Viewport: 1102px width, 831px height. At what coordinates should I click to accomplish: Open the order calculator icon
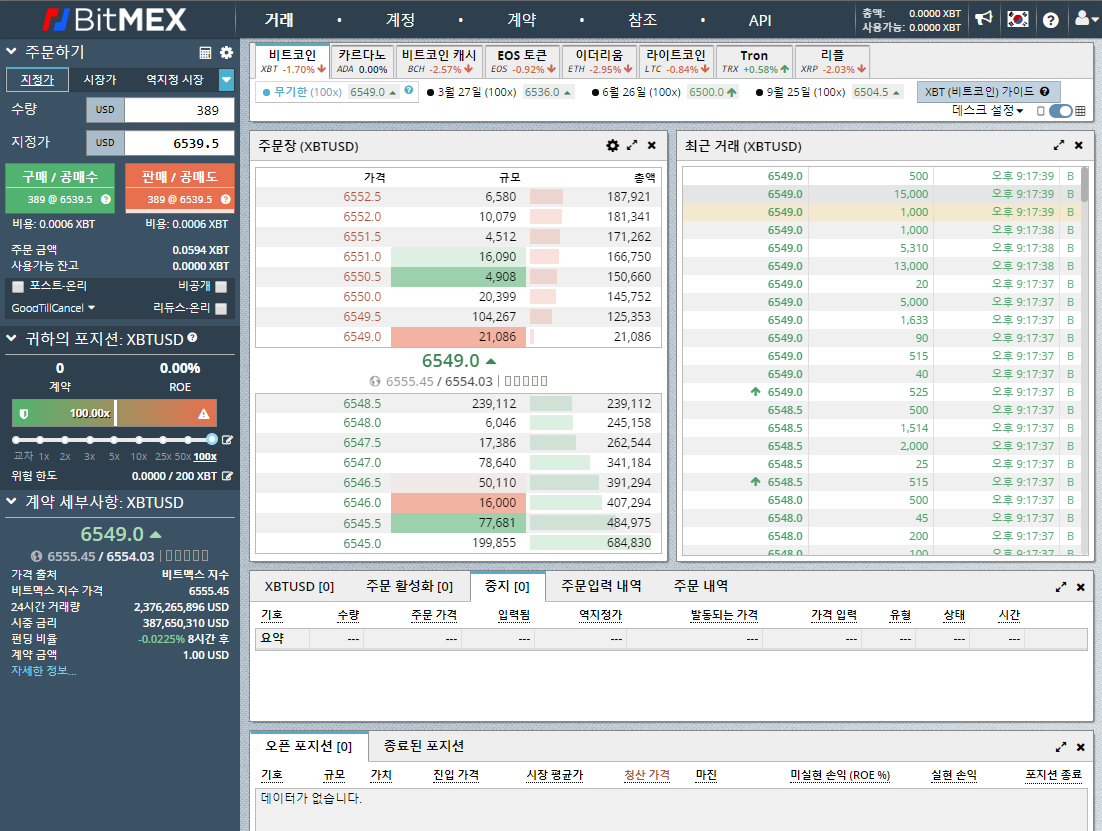click(205, 53)
